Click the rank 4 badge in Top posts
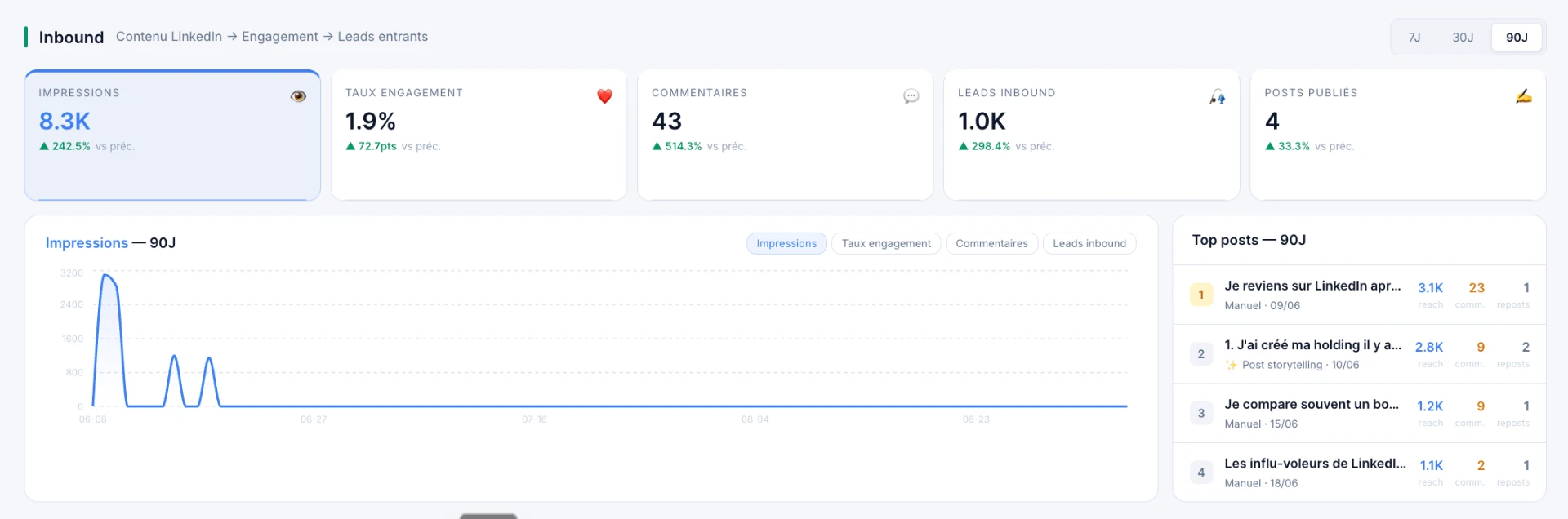 tap(1201, 472)
